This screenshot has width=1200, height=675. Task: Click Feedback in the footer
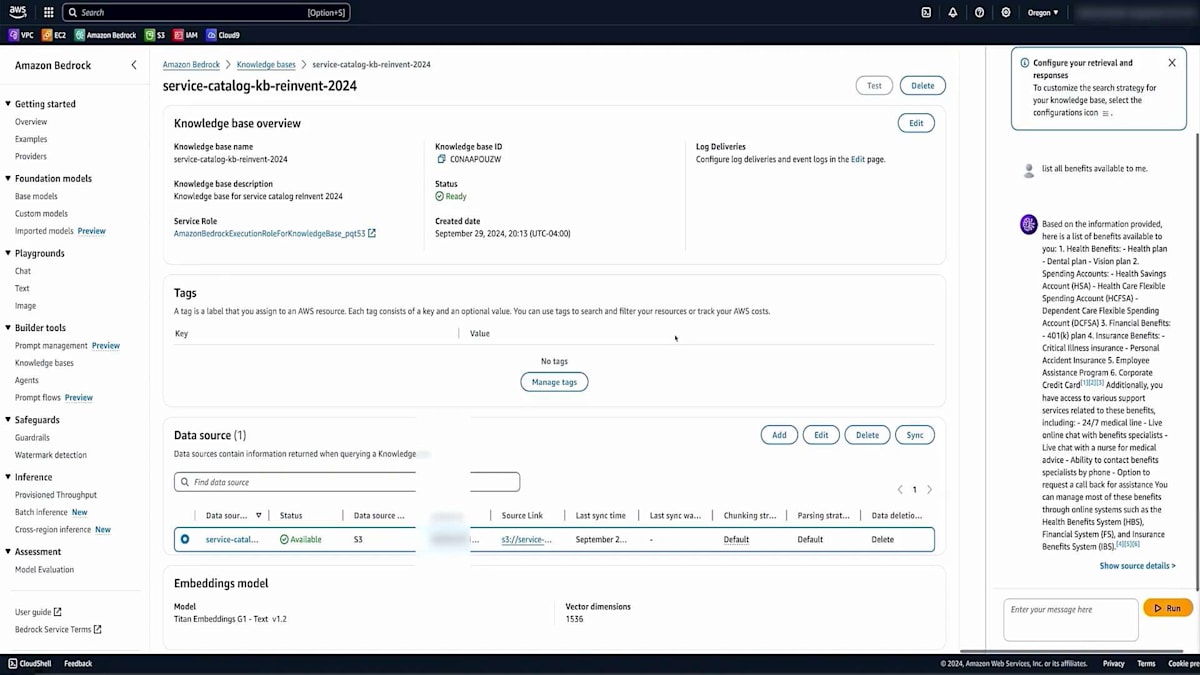78,663
